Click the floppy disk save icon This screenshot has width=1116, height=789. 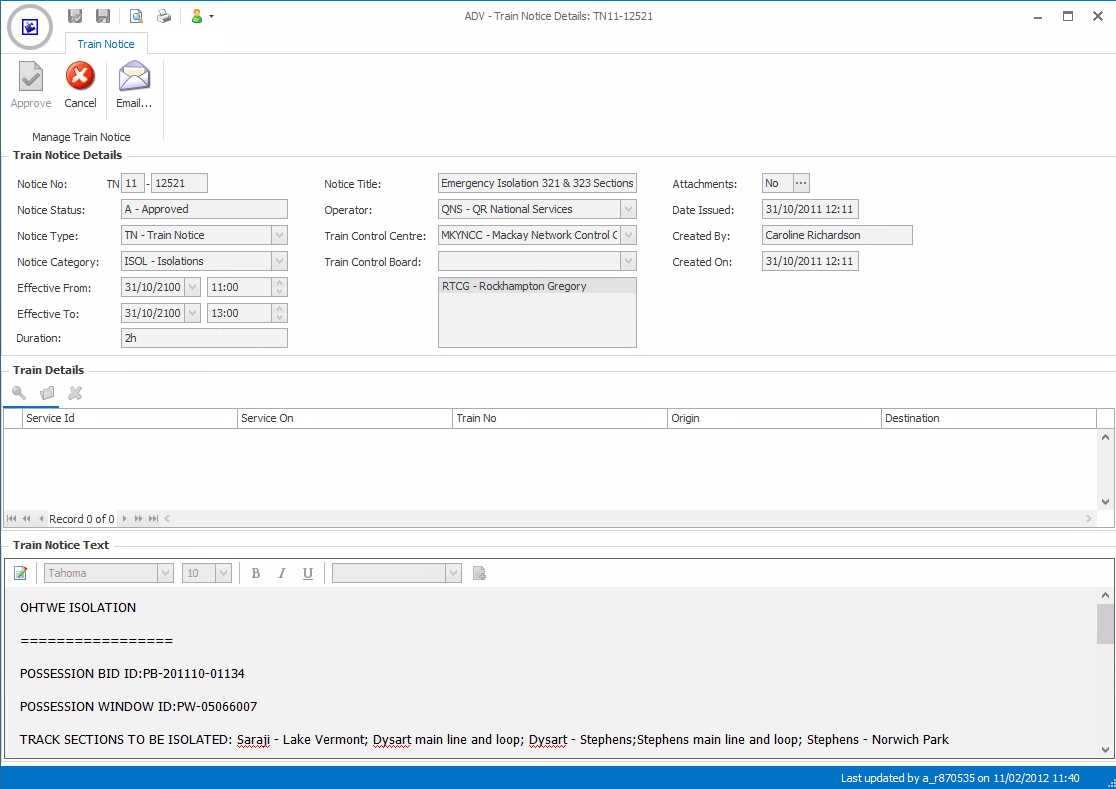pos(103,16)
